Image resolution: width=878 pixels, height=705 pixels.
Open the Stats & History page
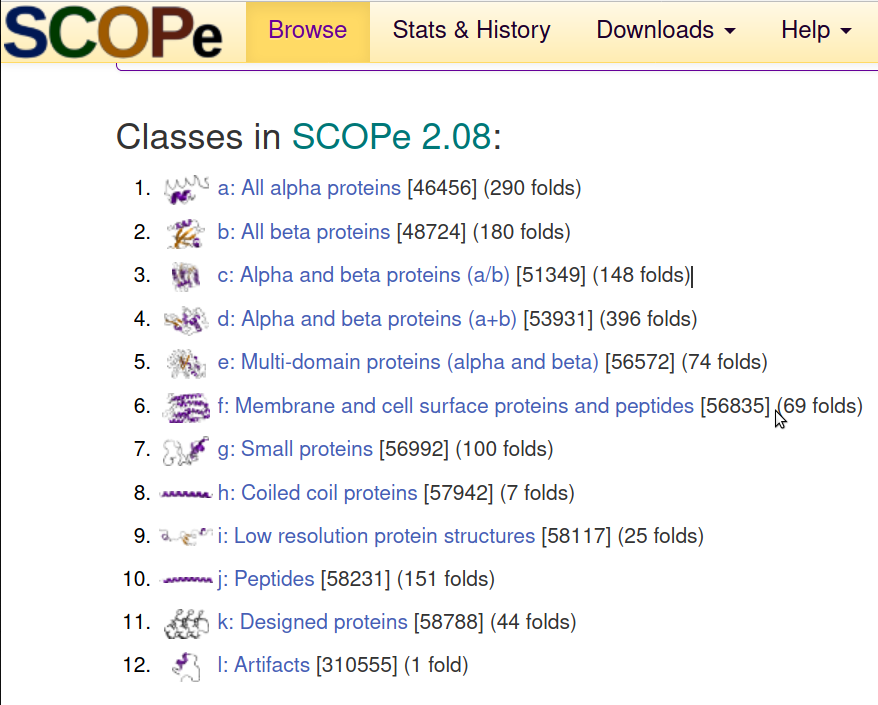click(471, 31)
